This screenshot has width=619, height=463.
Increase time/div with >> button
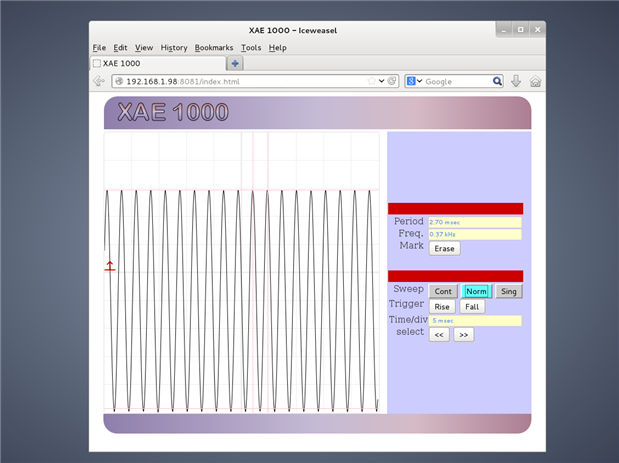[x=463, y=335]
